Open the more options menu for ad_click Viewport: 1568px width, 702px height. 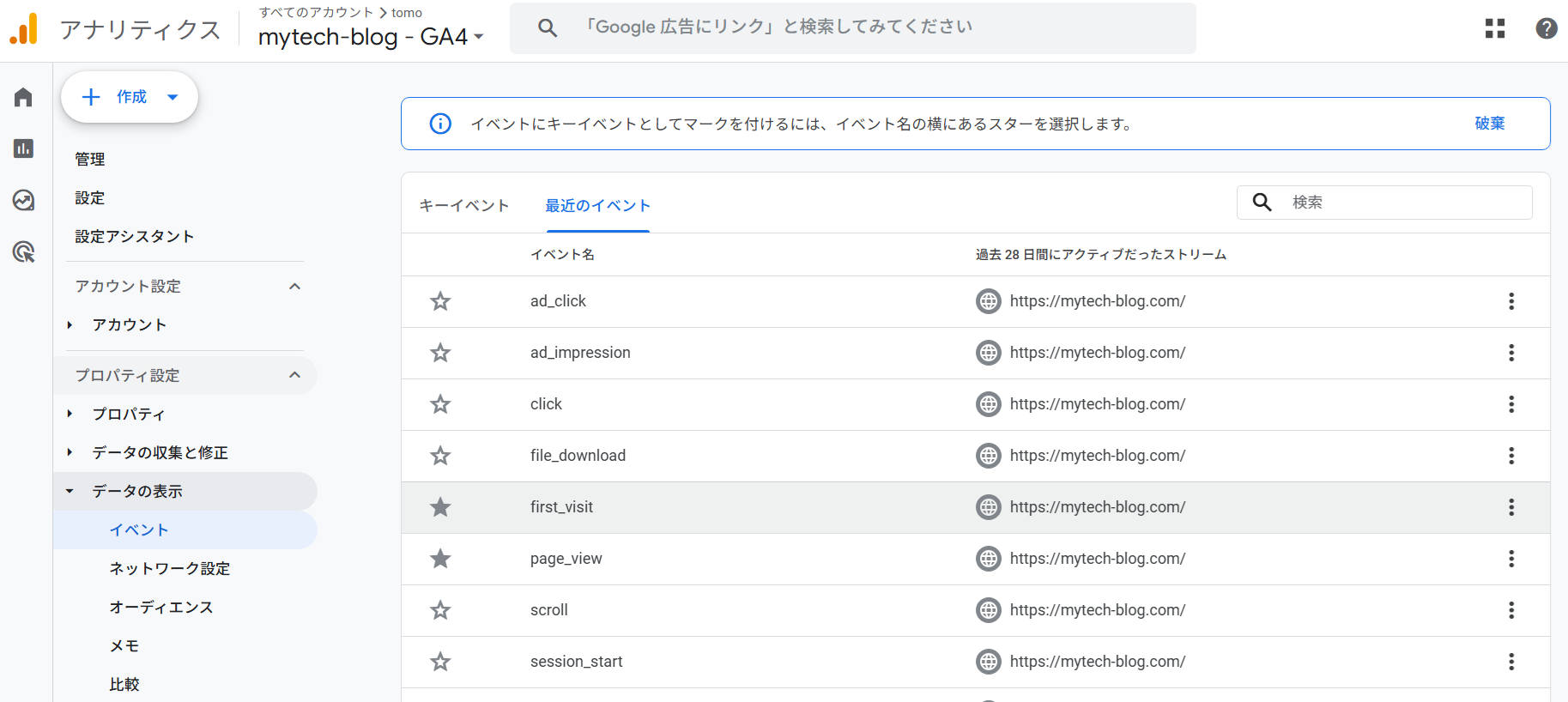(x=1510, y=301)
